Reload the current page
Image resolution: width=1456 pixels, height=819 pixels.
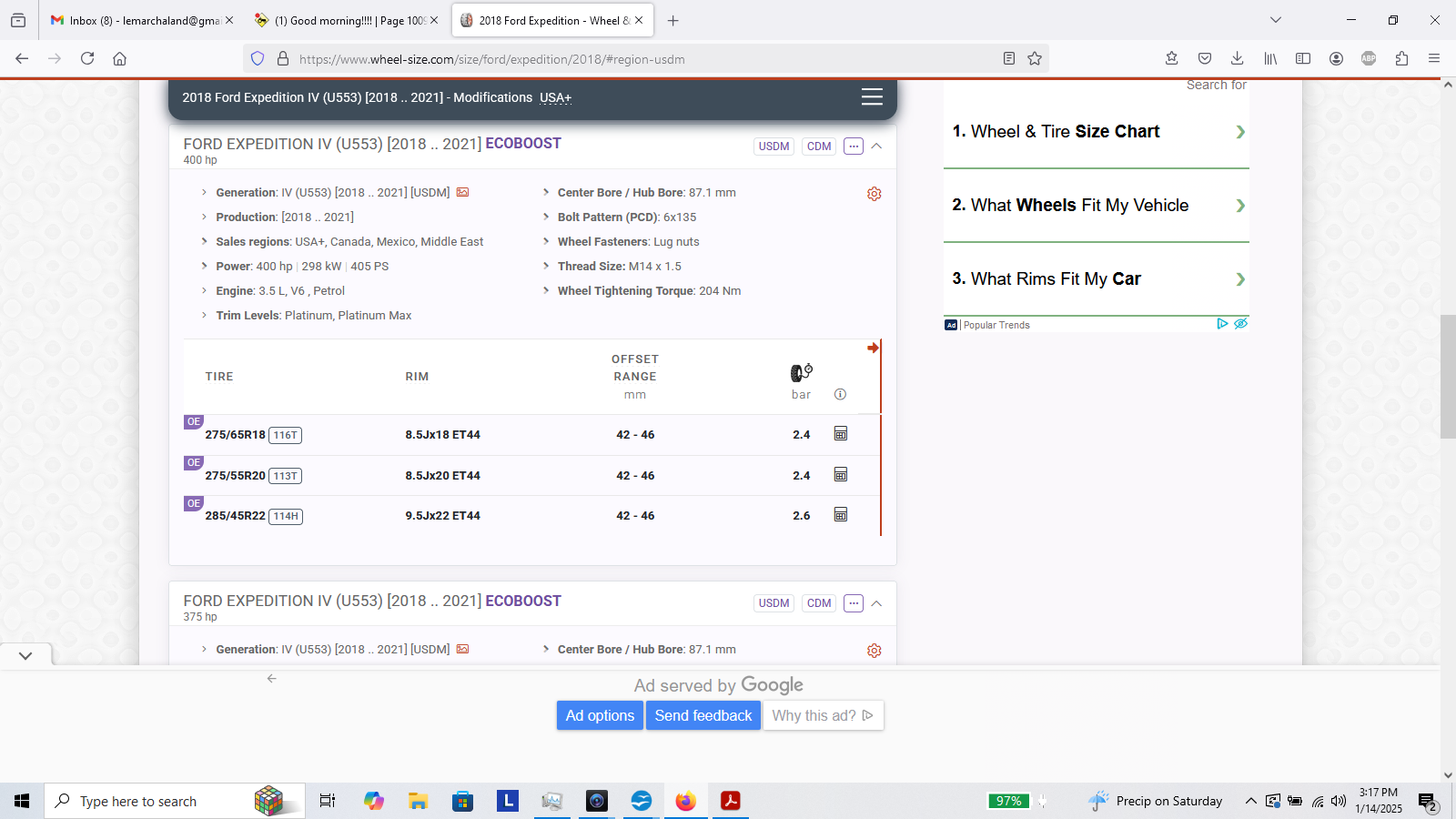[87, 58]
